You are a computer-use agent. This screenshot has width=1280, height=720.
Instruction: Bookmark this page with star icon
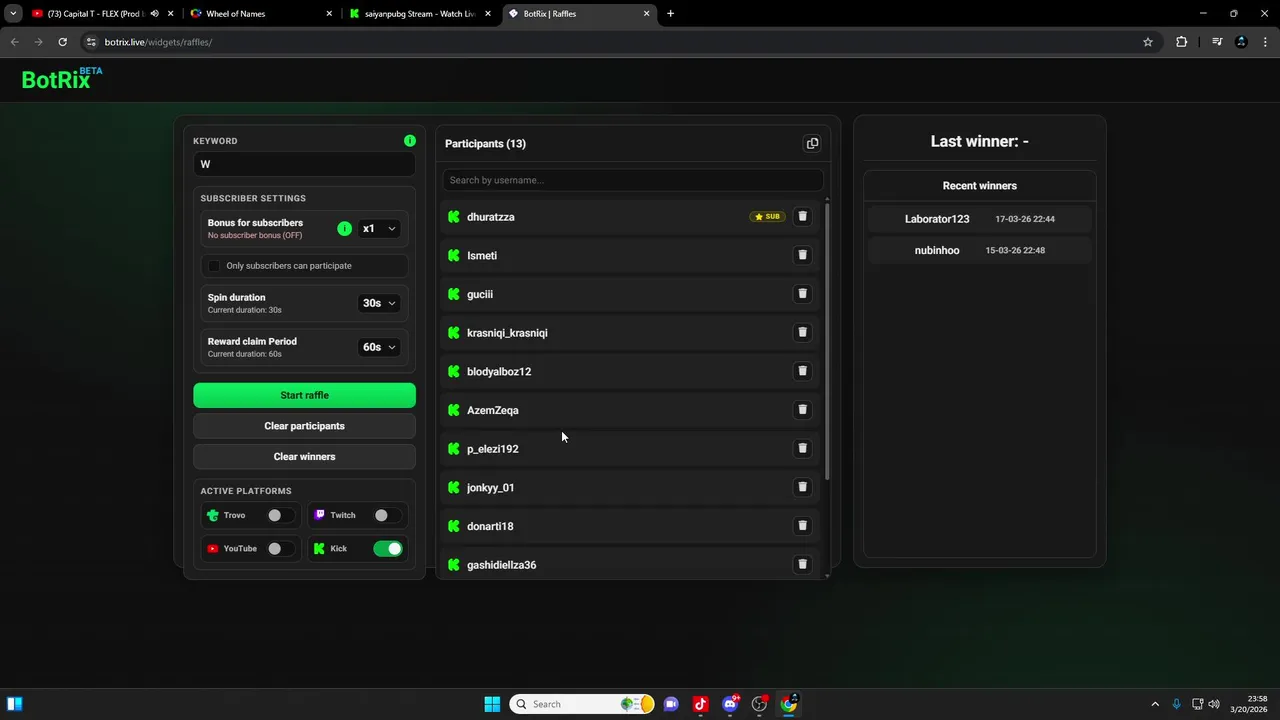[1148, 42]
